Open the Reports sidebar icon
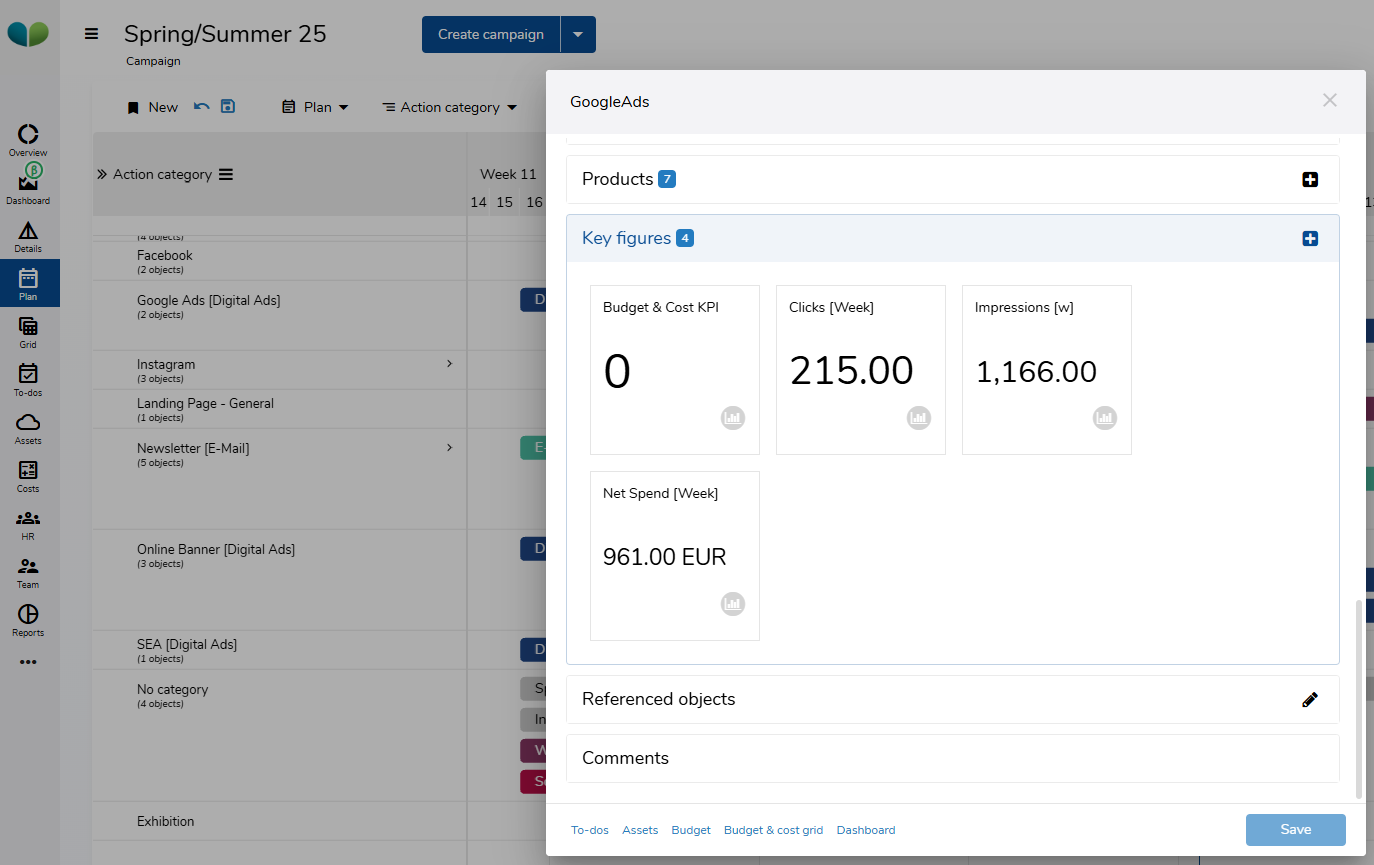This screenshot has height=865, width=1374. click(28, 620)
